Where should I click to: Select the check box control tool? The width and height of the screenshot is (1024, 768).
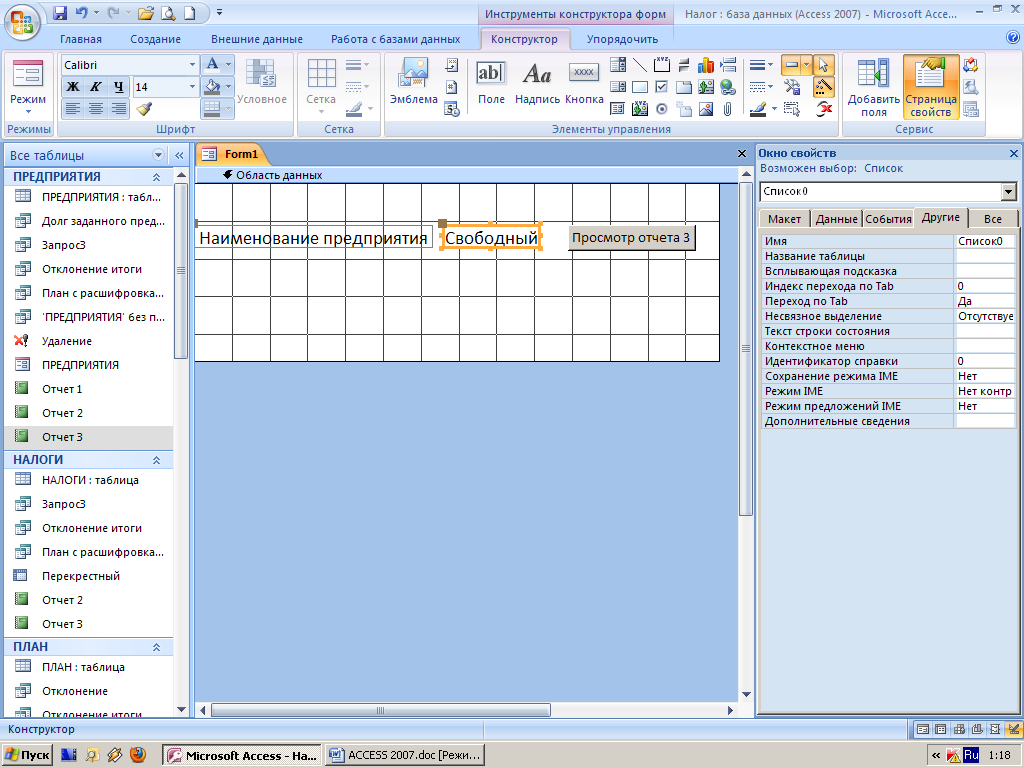click(662, 87)
